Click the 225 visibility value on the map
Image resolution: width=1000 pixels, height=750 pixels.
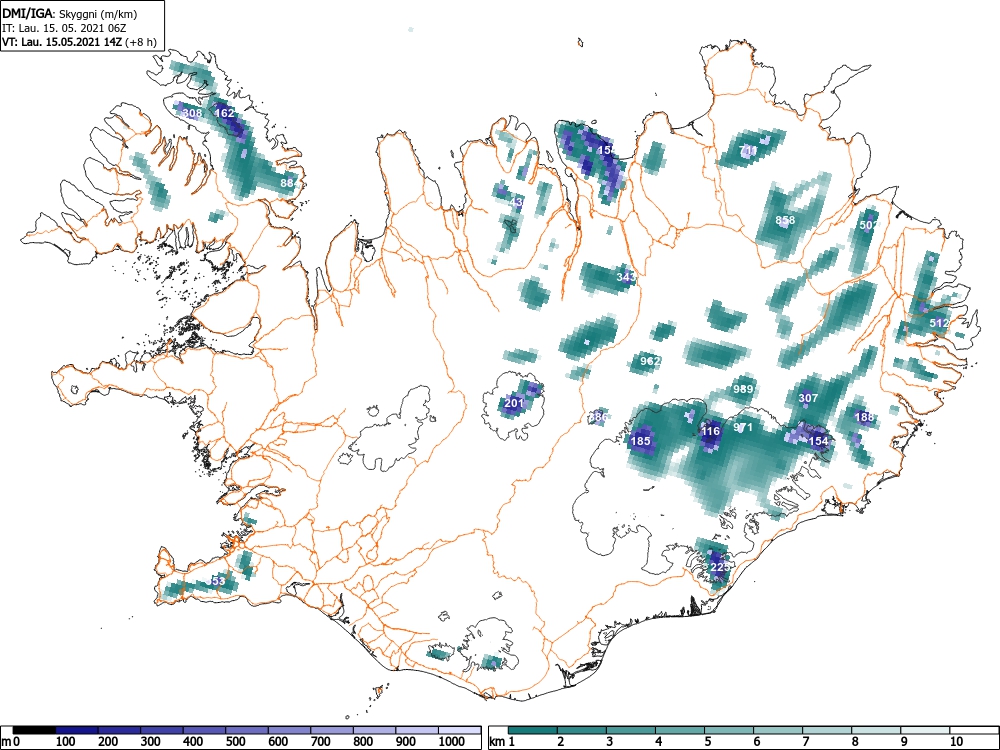pos(720,567)
